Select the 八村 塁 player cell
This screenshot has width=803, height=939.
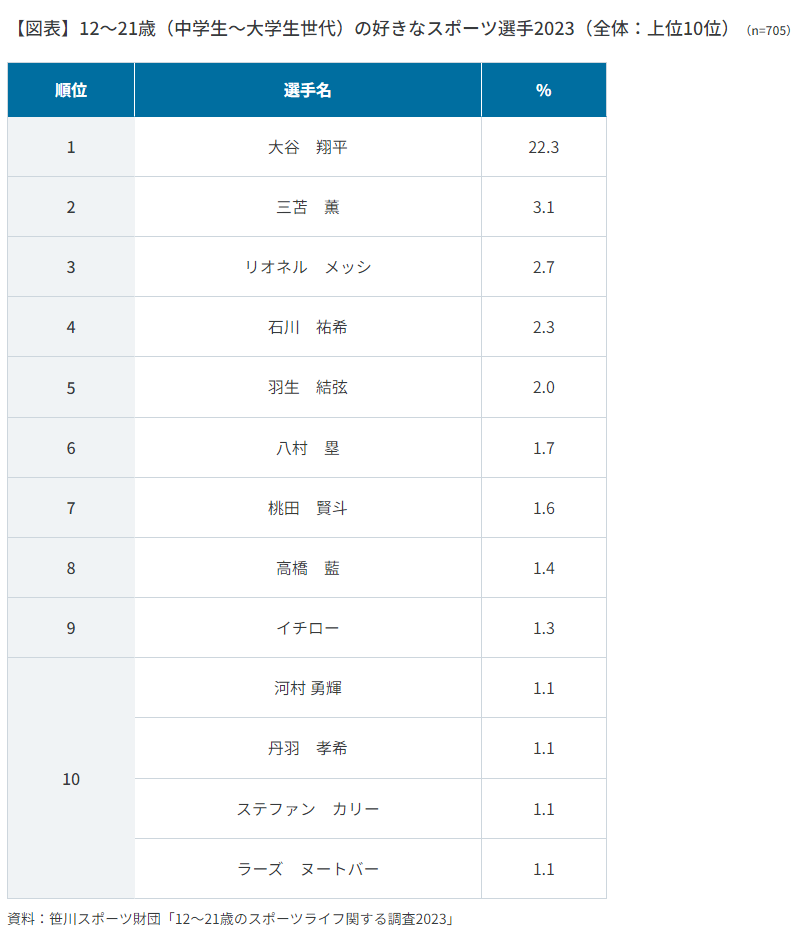(x=308, y=448)
